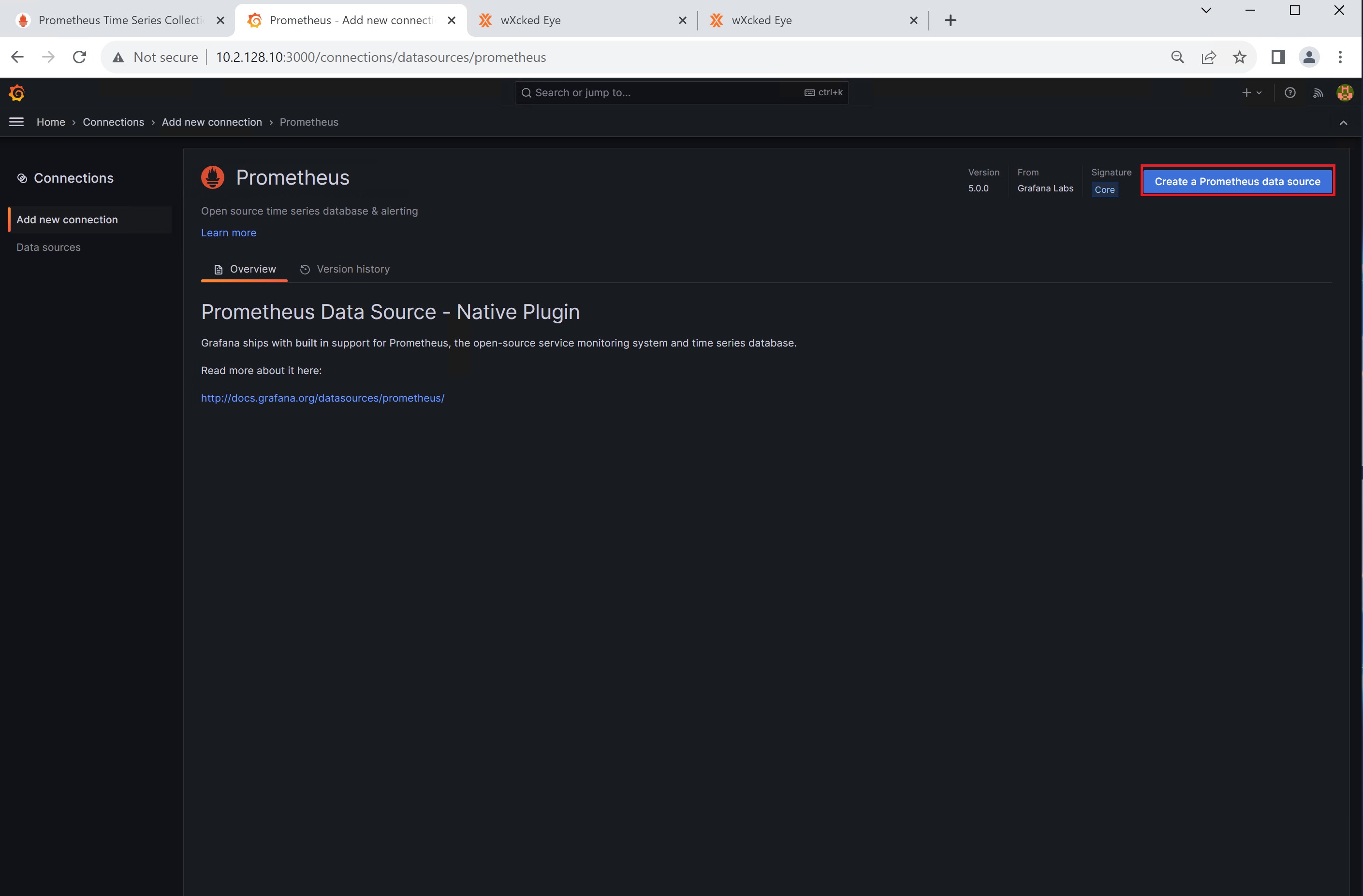
Task: Bookmark this page with star icon
Action: pos(1239,57)
